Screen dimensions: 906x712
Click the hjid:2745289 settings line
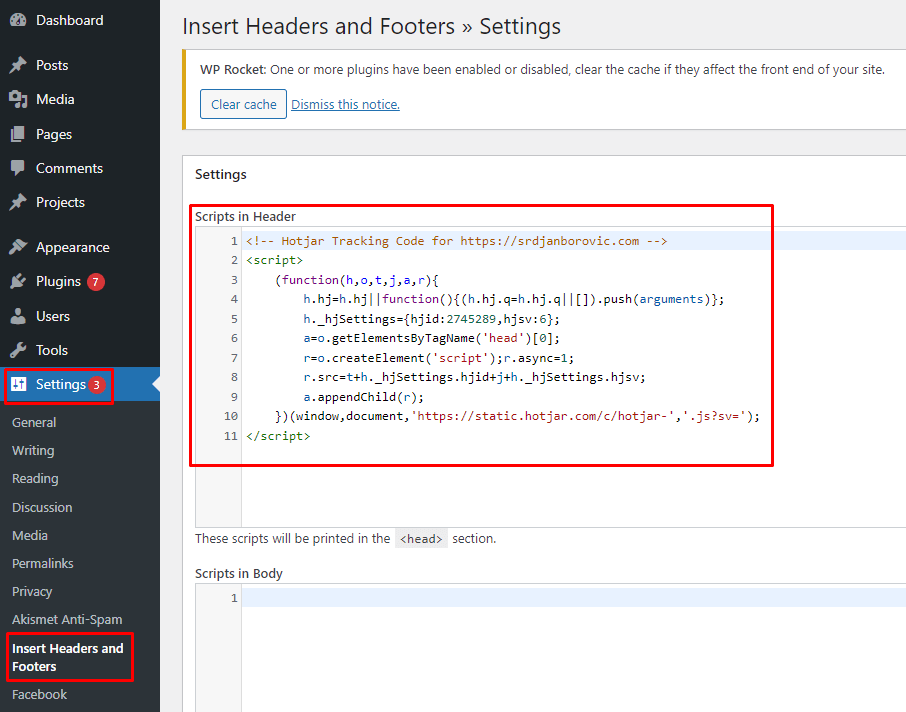click(x=431, y=319)
